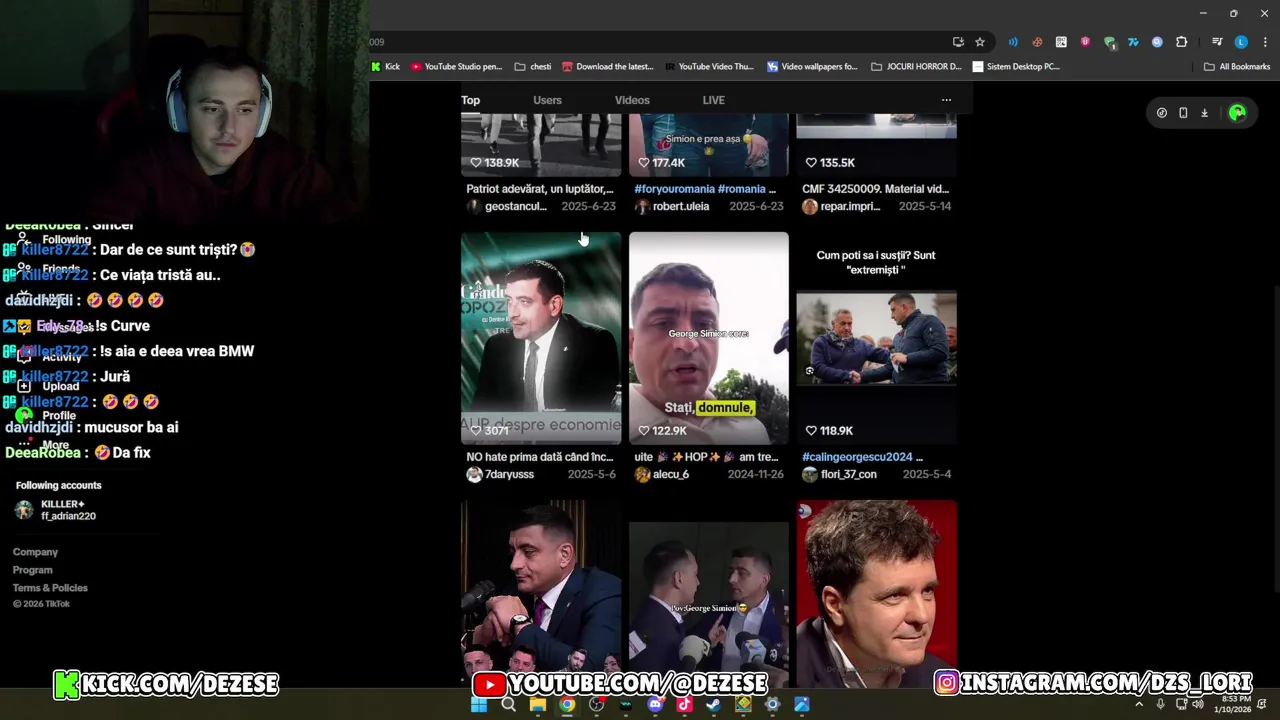
Task: Play the Cum poți sa i susții video
Action: tap(877, 338)
